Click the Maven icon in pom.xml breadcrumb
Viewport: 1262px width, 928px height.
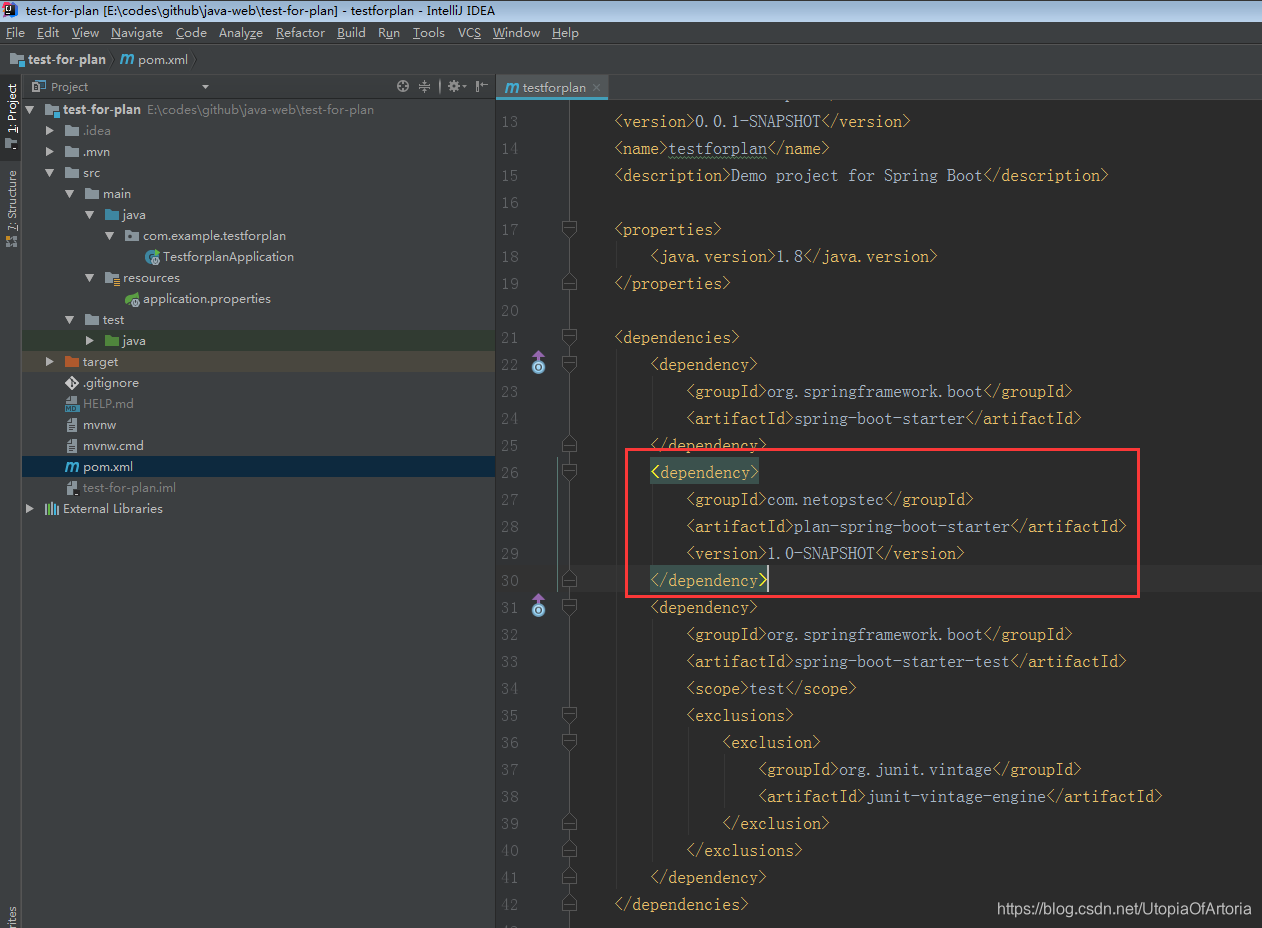[x=127, y=60]
